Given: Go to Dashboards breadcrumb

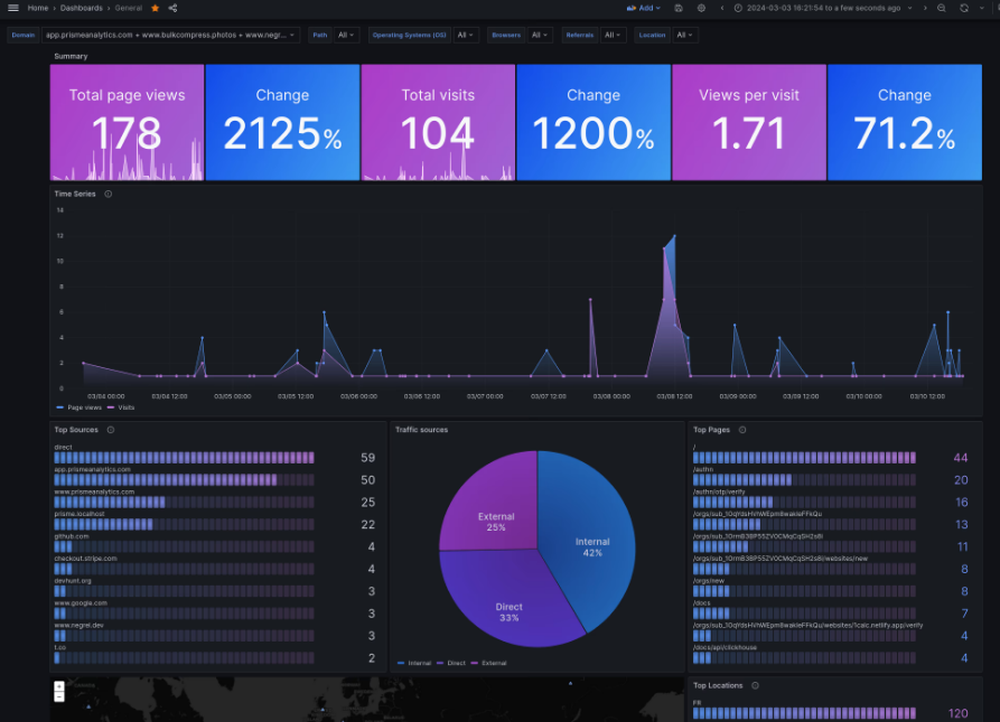Looking at the screenshot, I should point(81,8).
